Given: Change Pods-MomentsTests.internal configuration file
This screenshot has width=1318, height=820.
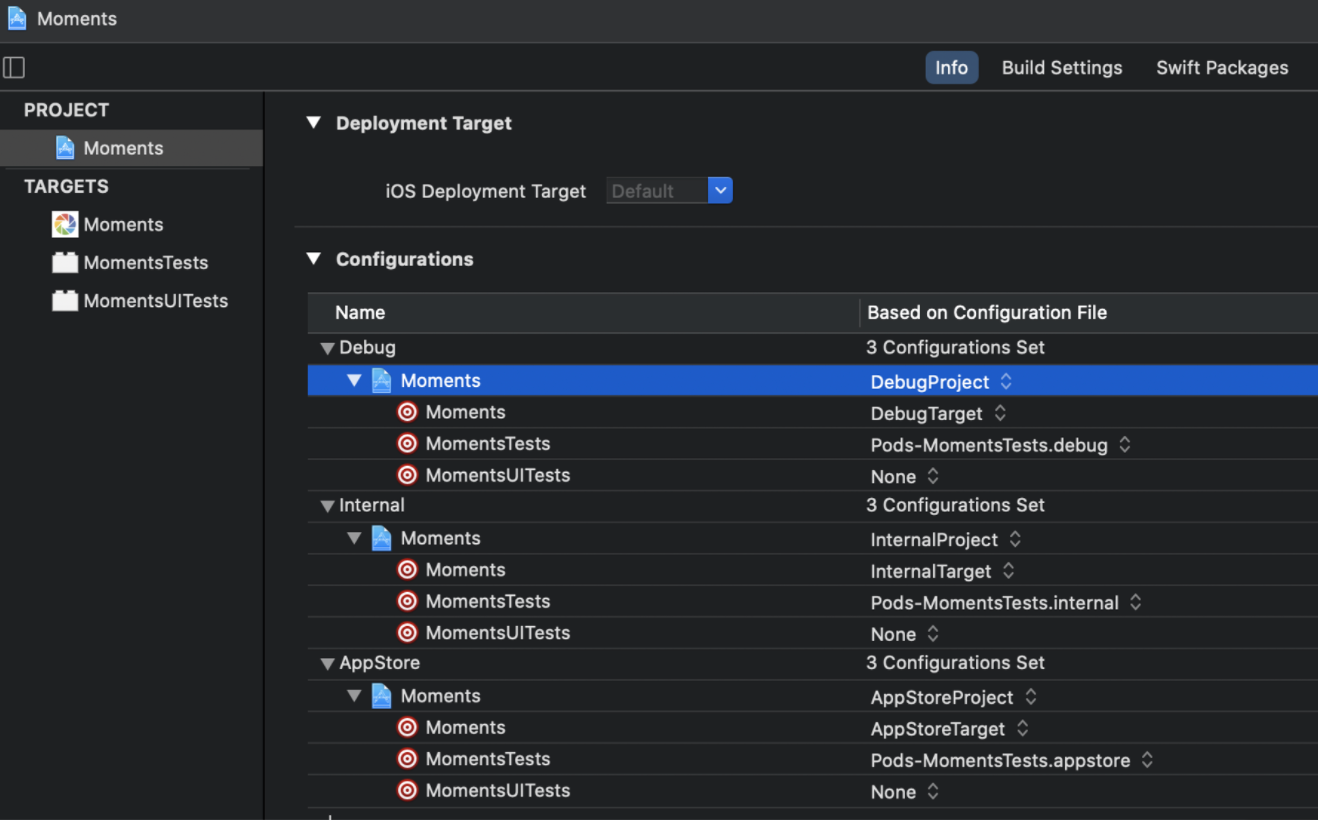Looking at the screenshot, I should click(x=1135, y=603).
